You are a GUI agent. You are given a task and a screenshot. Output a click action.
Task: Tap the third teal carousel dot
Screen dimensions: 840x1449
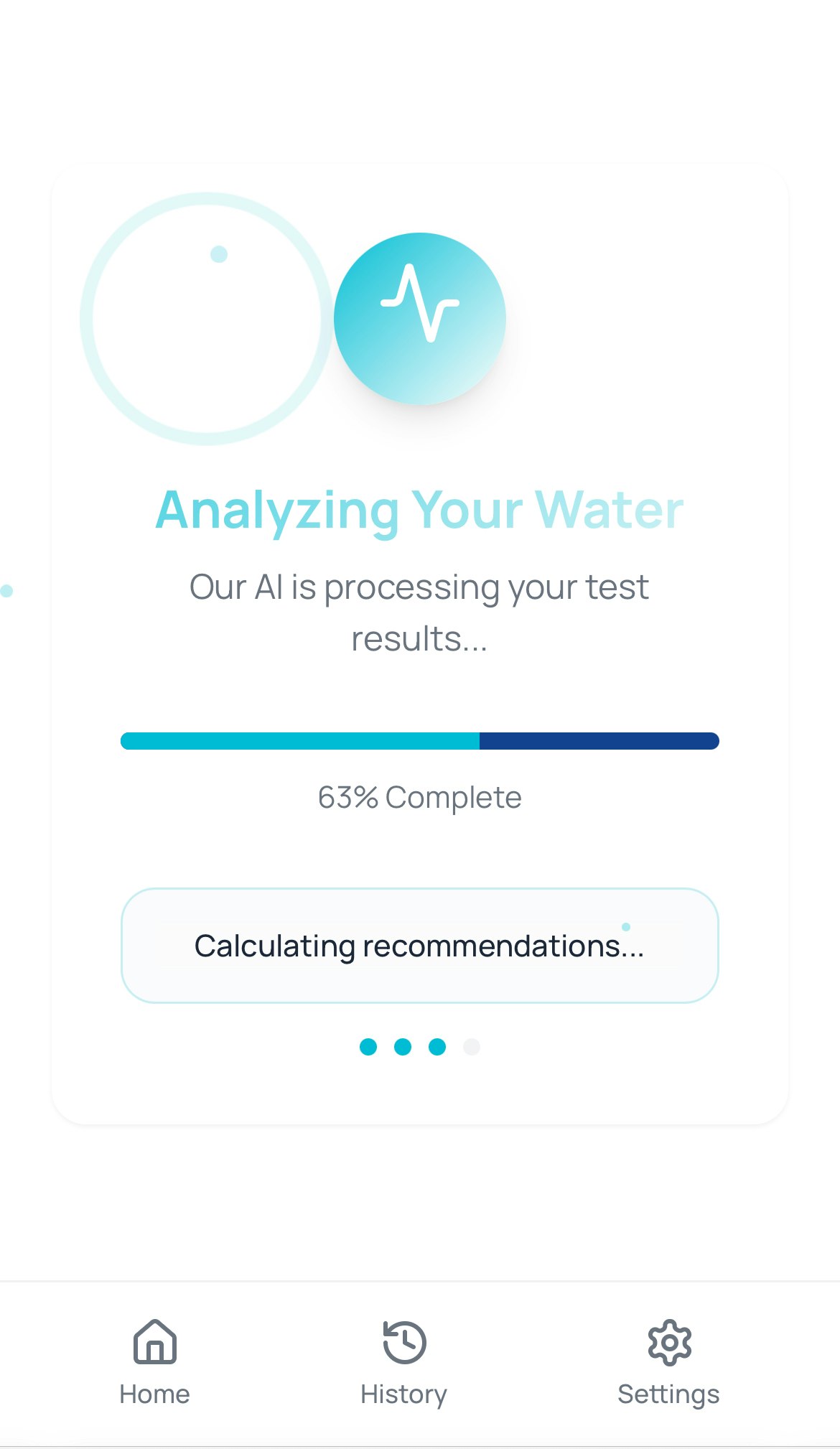click(437, 1048)
